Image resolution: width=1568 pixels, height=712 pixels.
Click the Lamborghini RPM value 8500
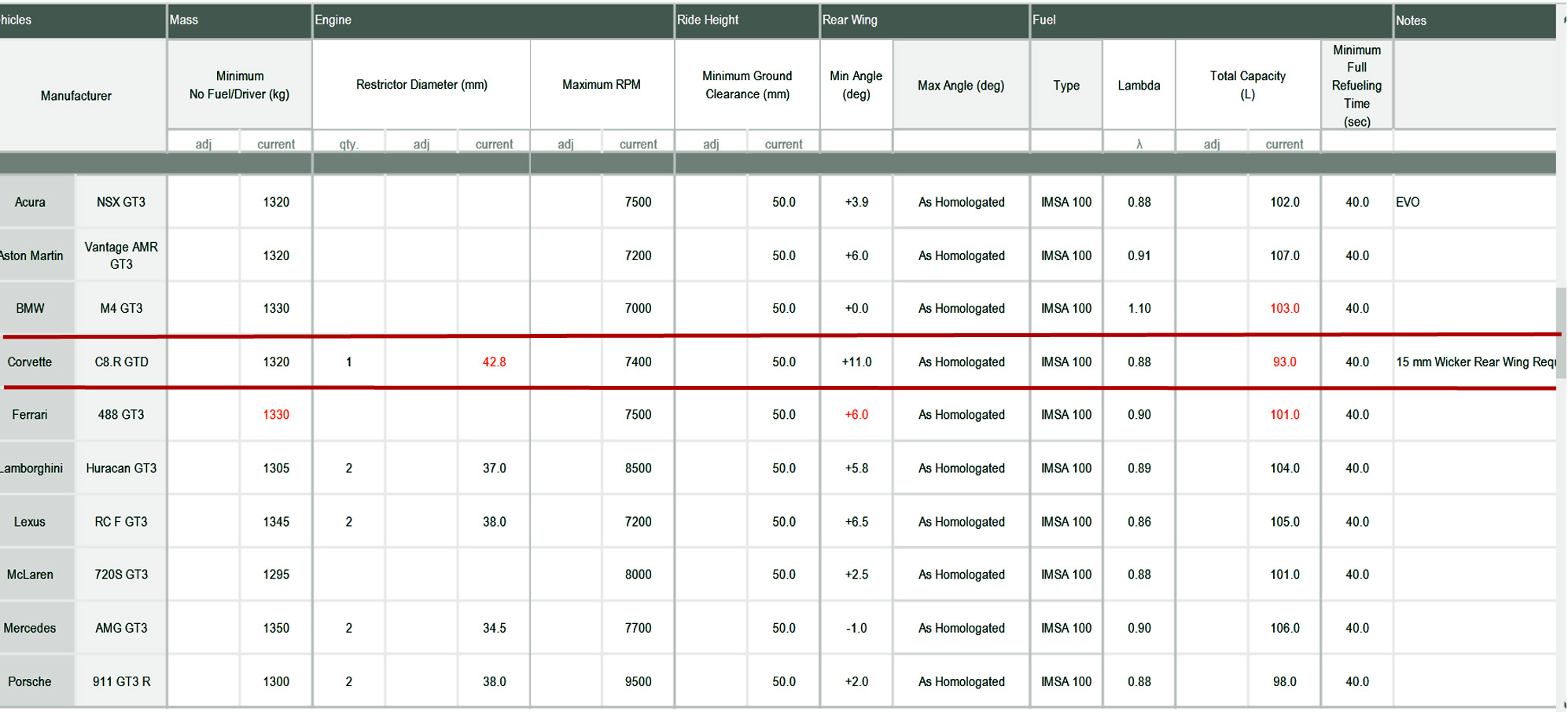click(638, 468)
